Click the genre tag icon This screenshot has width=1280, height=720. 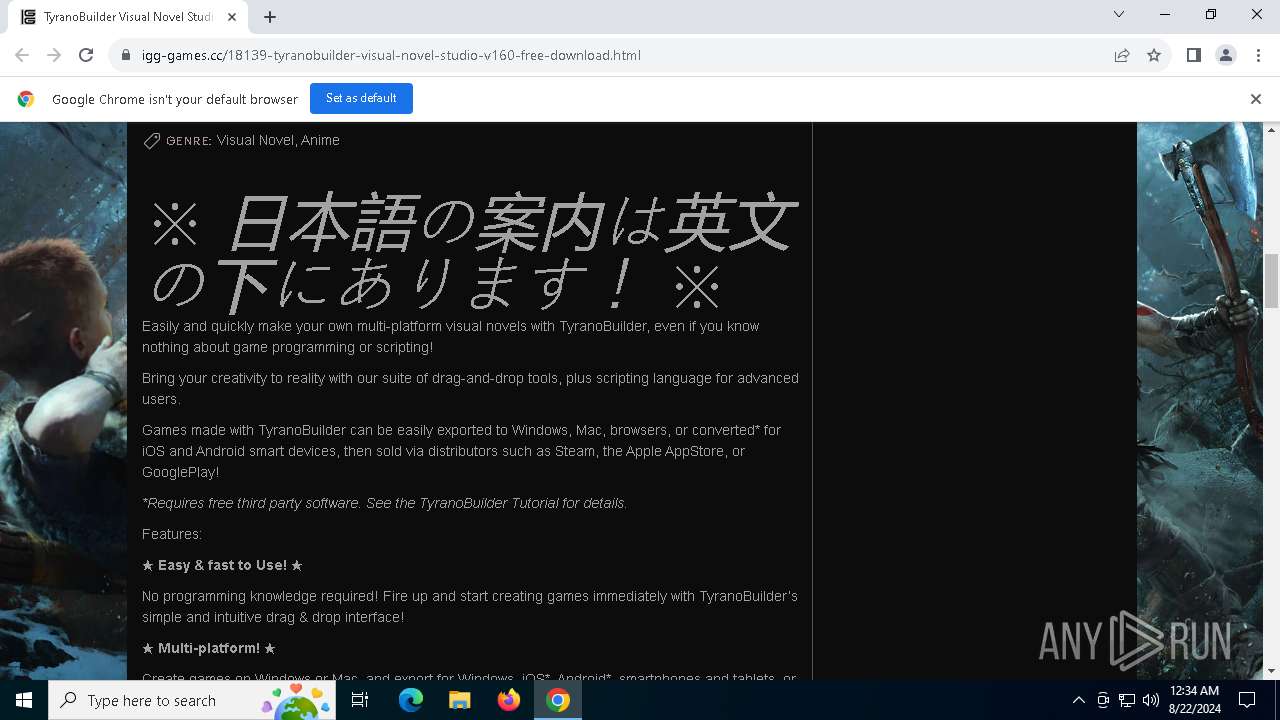[152, 141]
